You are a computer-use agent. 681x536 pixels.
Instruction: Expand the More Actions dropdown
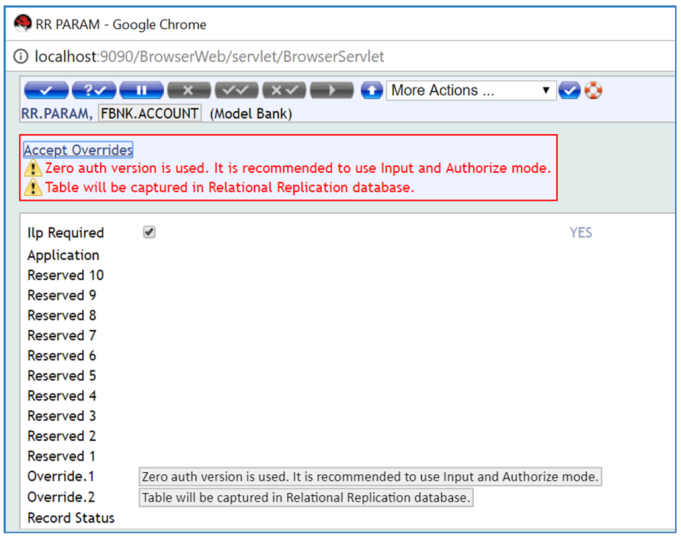pos(470,90)
